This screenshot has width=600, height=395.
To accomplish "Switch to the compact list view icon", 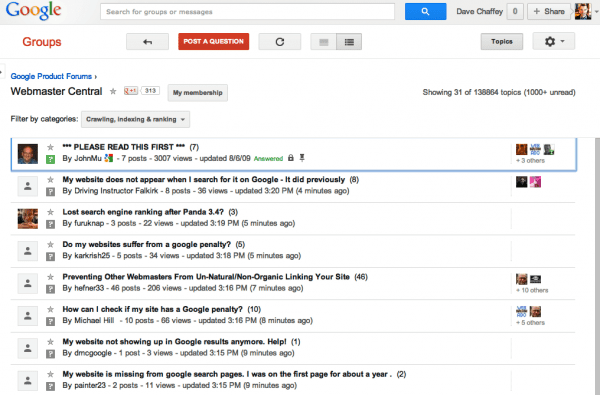I will click(x=349, y=42).
